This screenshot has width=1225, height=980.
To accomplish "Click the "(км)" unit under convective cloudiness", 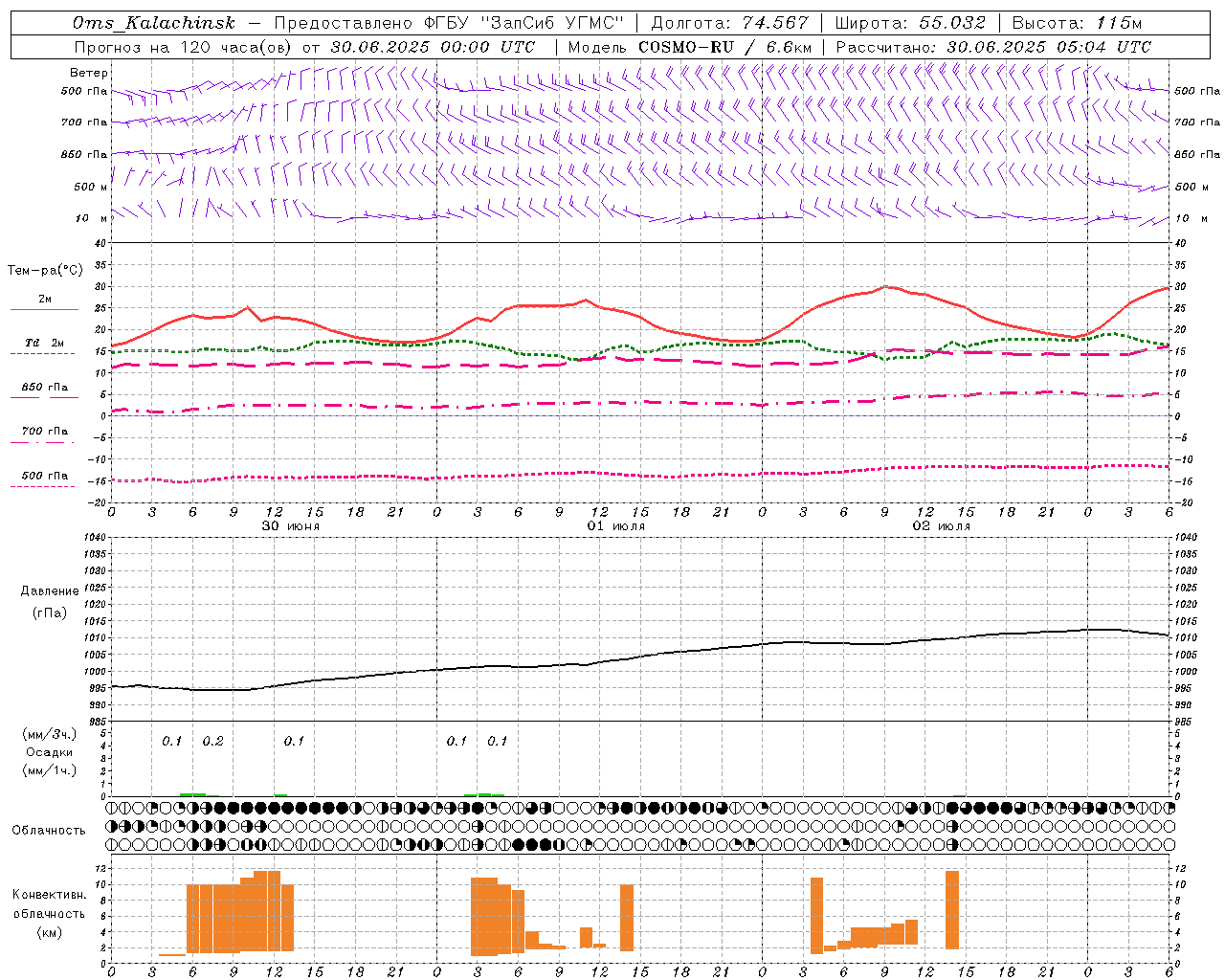I will pyautogui.click(x=50, y=932).
